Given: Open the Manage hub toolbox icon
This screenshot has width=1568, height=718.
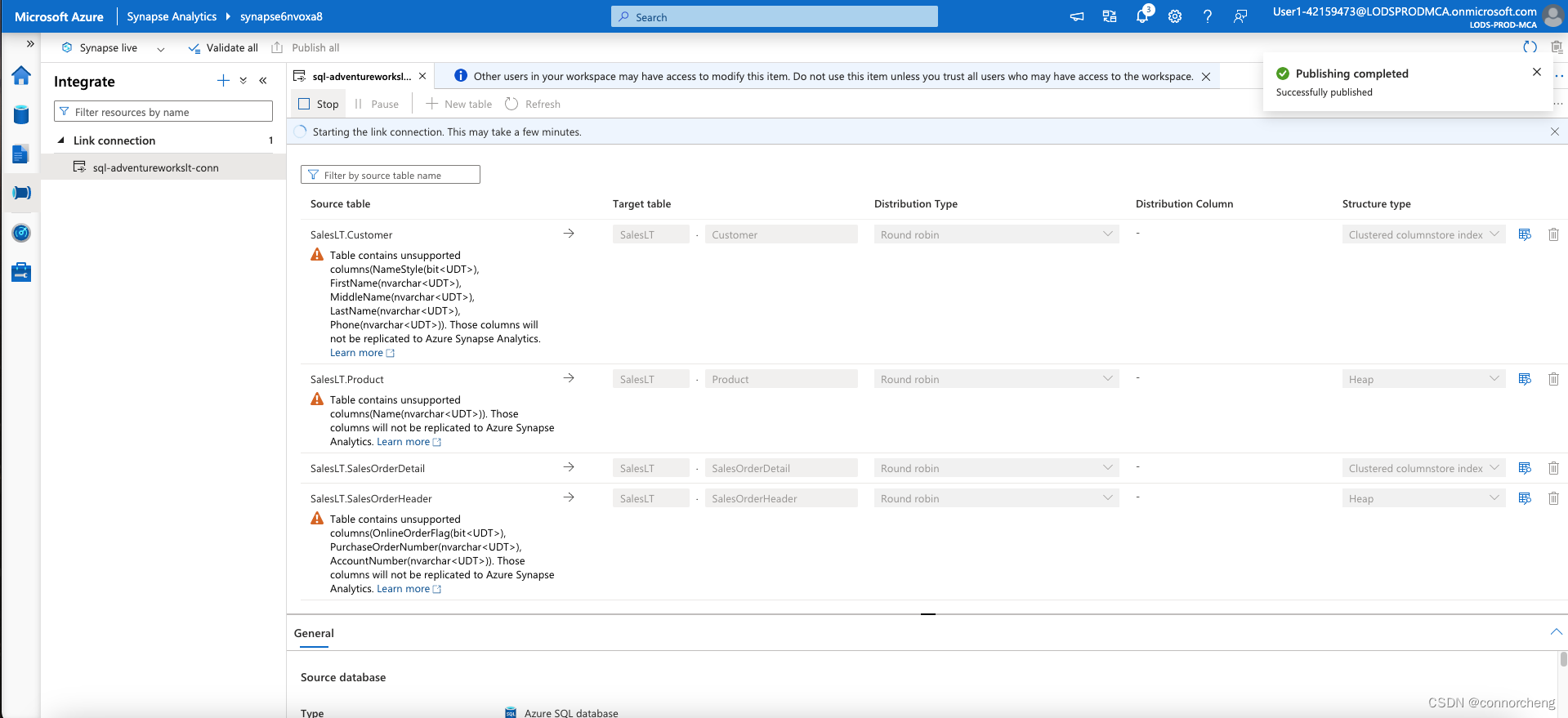Looking at the screenshot, I should tap(21, 272).
